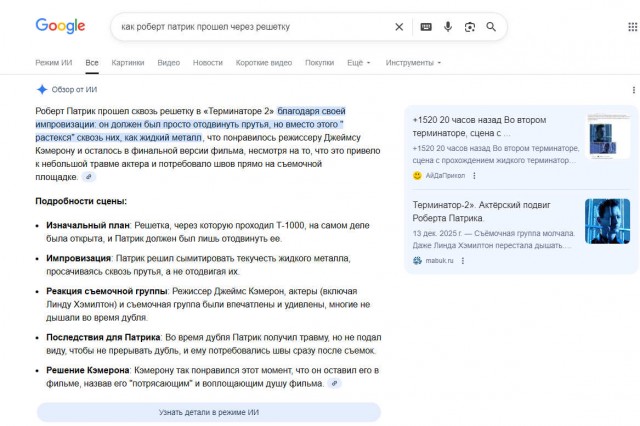Open the Google apps grid icon
640x426 pixels.
coord(632,27)
